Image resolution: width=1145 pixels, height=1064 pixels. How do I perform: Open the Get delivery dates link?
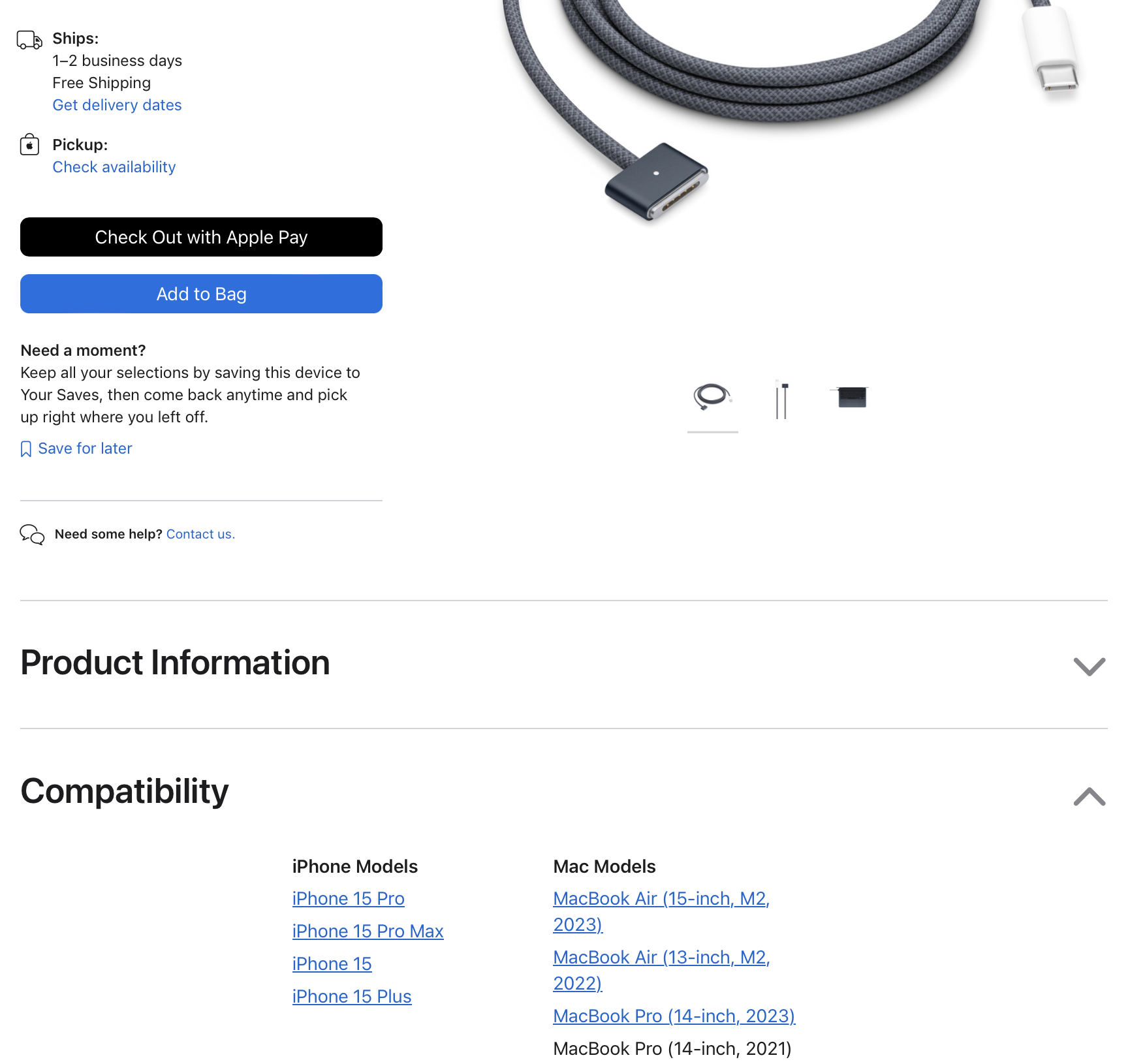click(x=117, y=105)
